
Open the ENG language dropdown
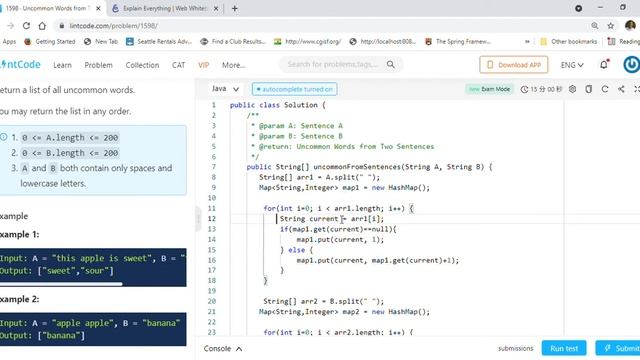pyautogui.click(x=572, y=65)
